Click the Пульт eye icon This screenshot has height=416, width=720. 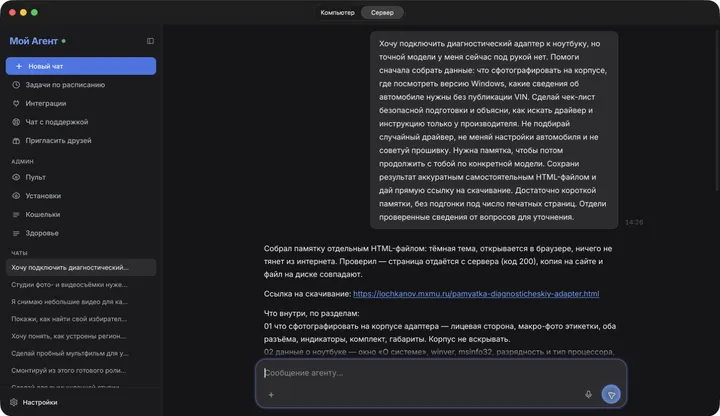coord(16,177)
